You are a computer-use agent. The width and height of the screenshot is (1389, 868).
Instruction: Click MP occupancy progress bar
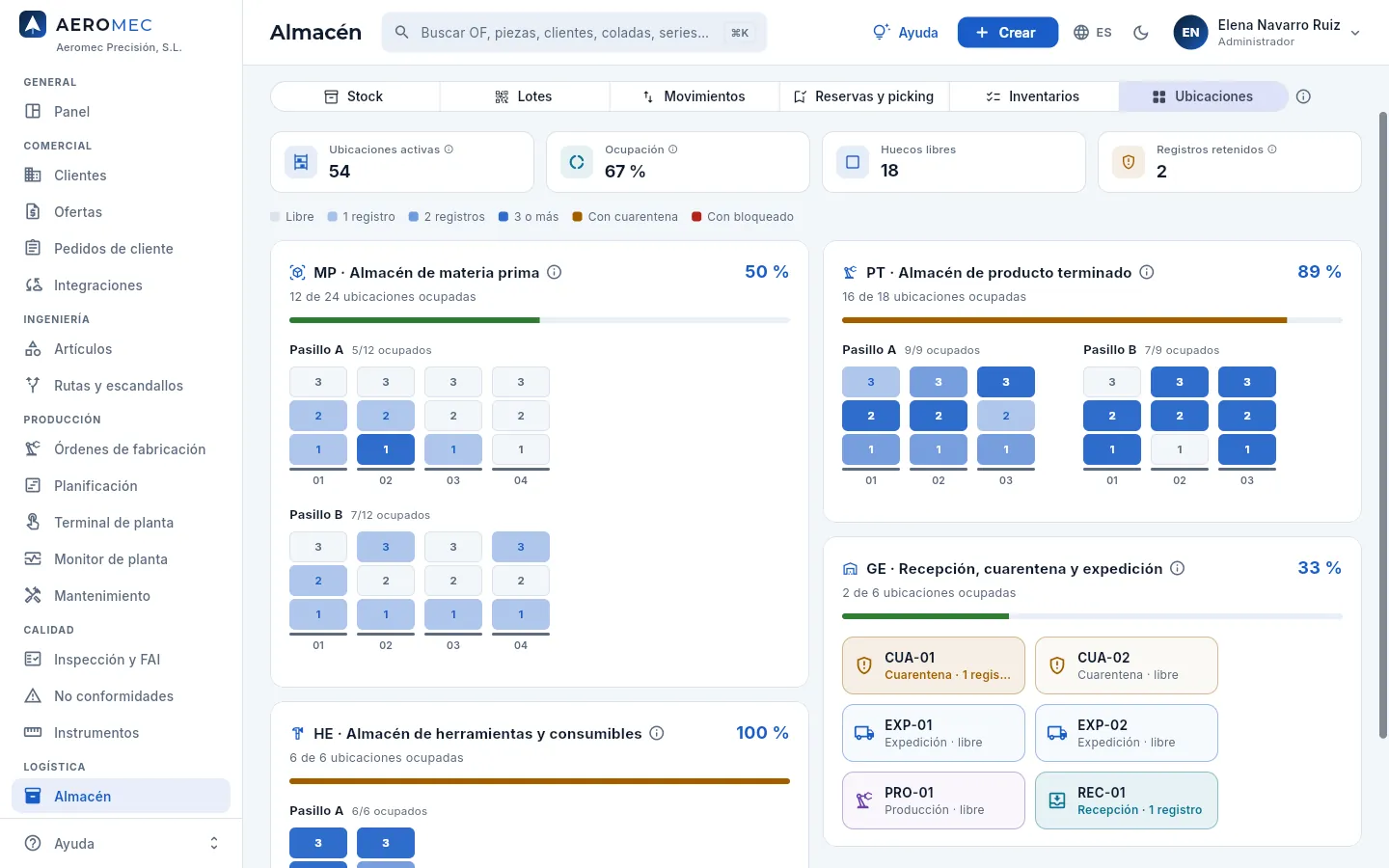click(x=539, y=320)
